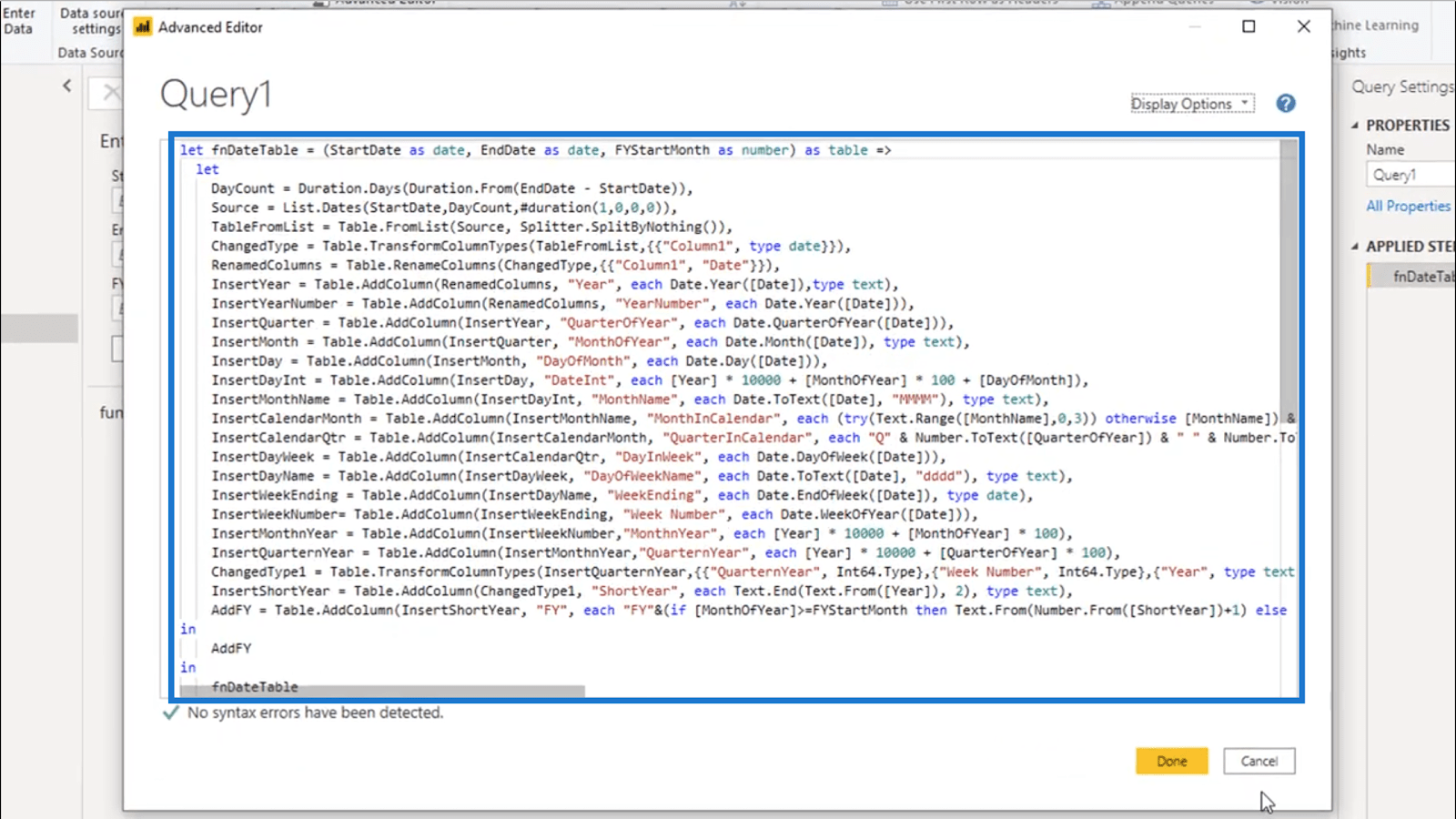This screenshot has width=1456, height=819.
Task: Collapse the Queries pane with chevron arrow
Action: (67, 86)
